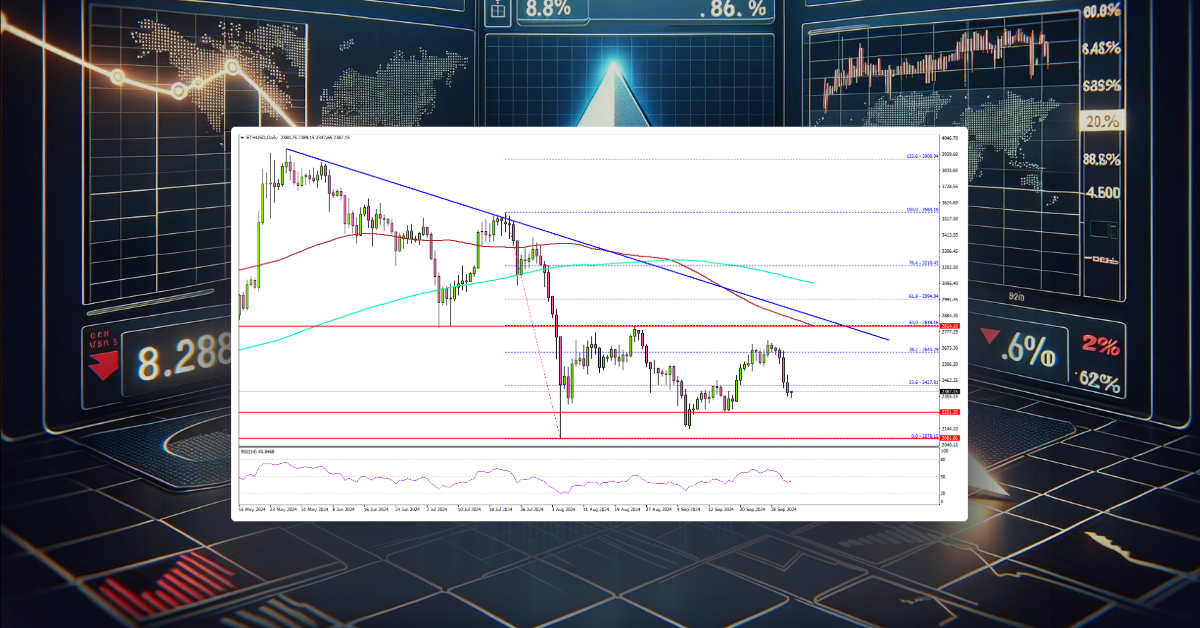1200x628 pixels.
Task: Click the RSI panel 50 gridline value
Action: 945,477
